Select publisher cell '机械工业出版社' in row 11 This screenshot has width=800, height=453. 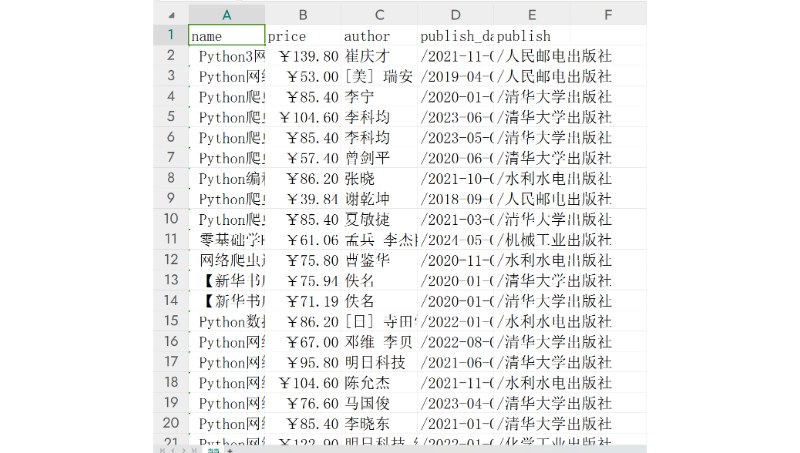pyautogui.click(x=532, y=240)
